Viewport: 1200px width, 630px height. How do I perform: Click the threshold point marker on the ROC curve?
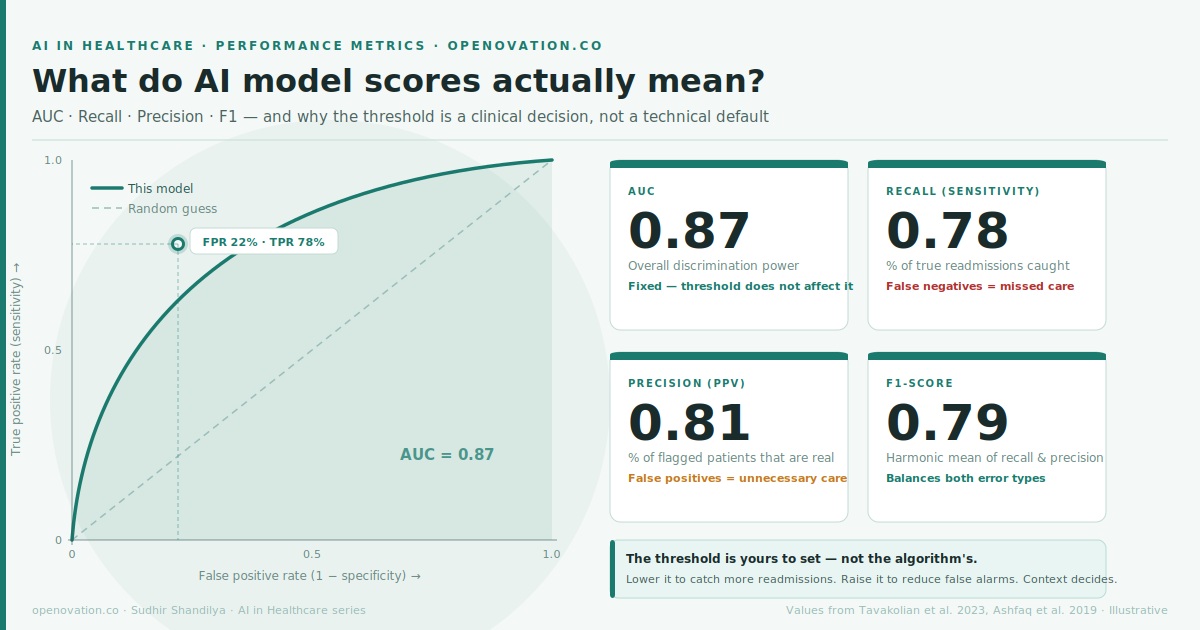click(178, 243)
